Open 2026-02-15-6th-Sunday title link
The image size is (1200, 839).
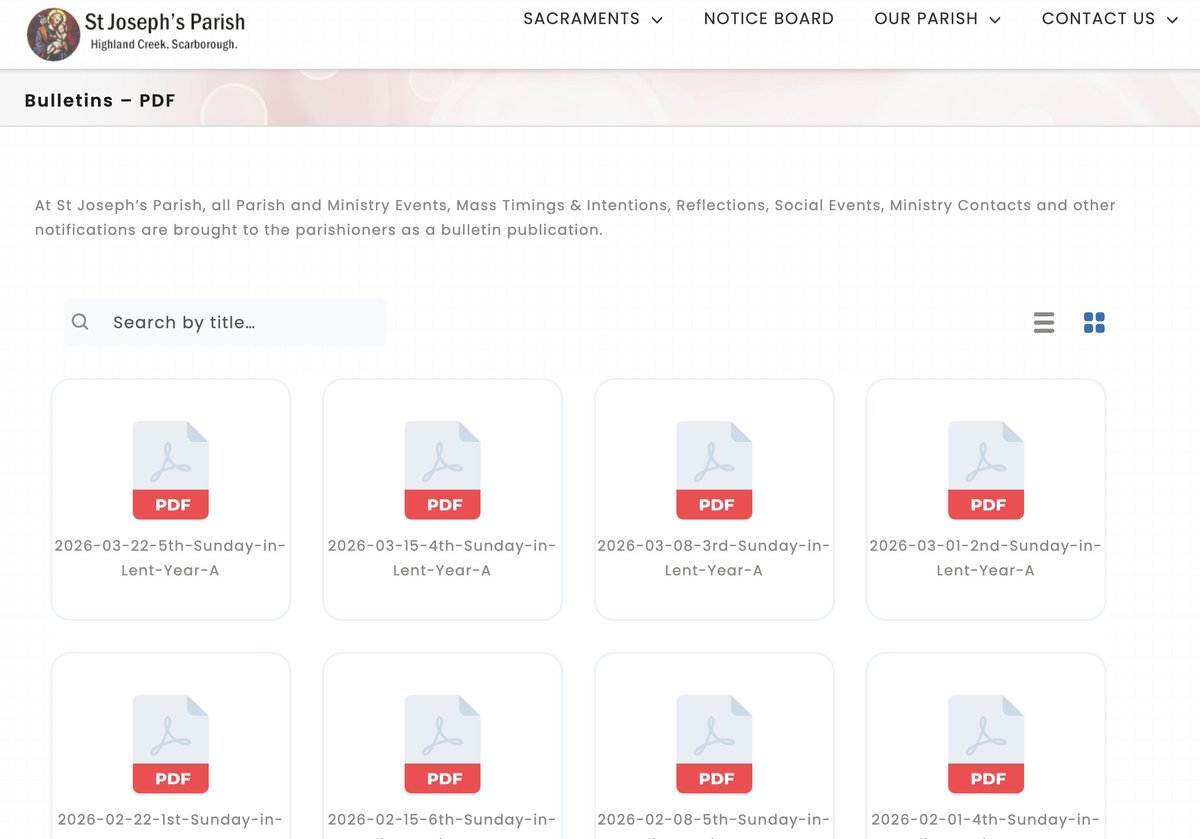pos(442,820)
